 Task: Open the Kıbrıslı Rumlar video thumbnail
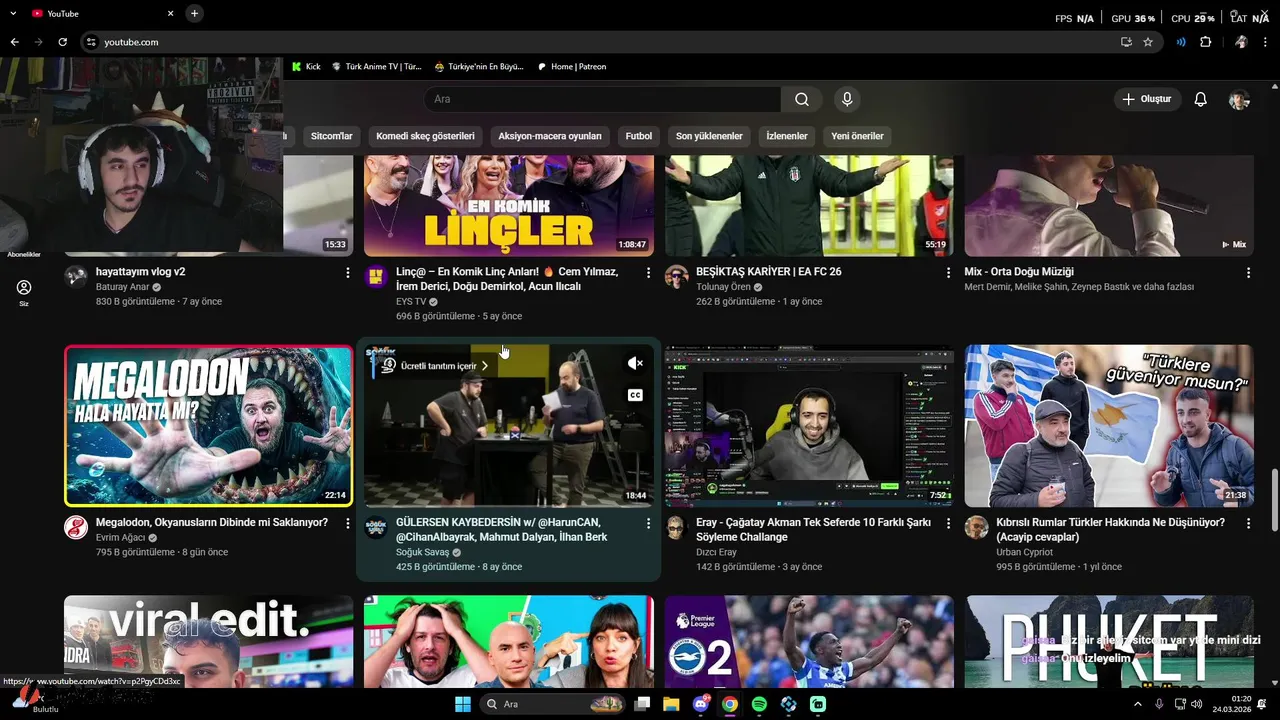tap(1109, 426)
